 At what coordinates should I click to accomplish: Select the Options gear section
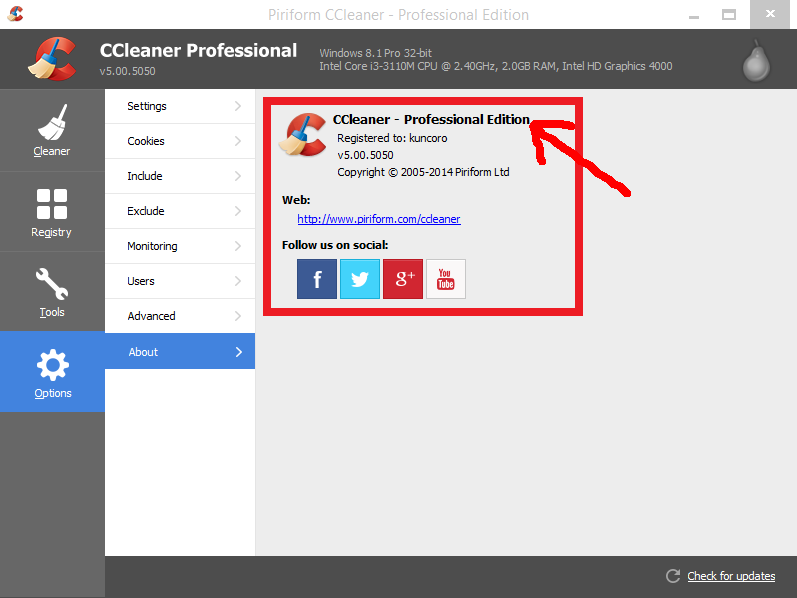point(52,372)
